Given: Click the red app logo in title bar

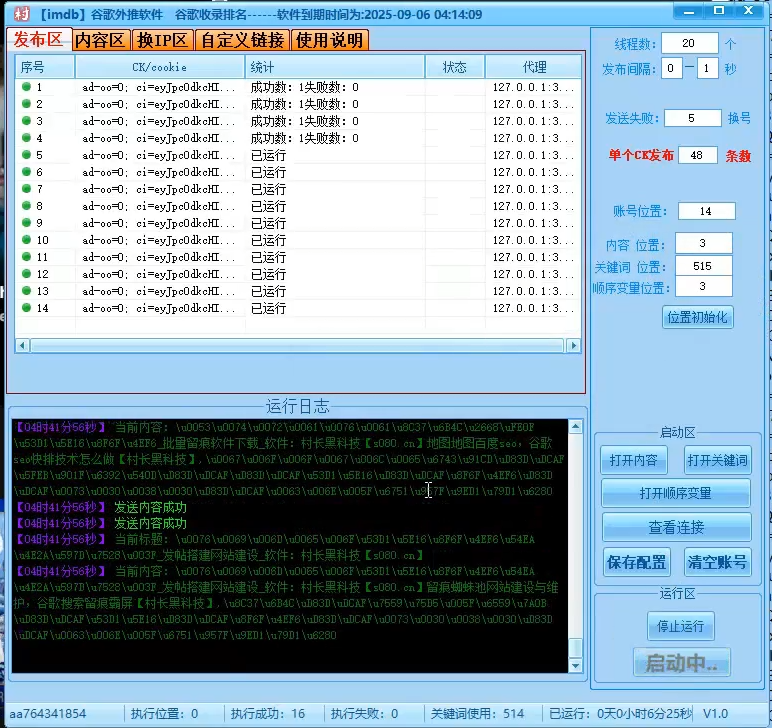Looking at the screenshot, I should point(20,14).
